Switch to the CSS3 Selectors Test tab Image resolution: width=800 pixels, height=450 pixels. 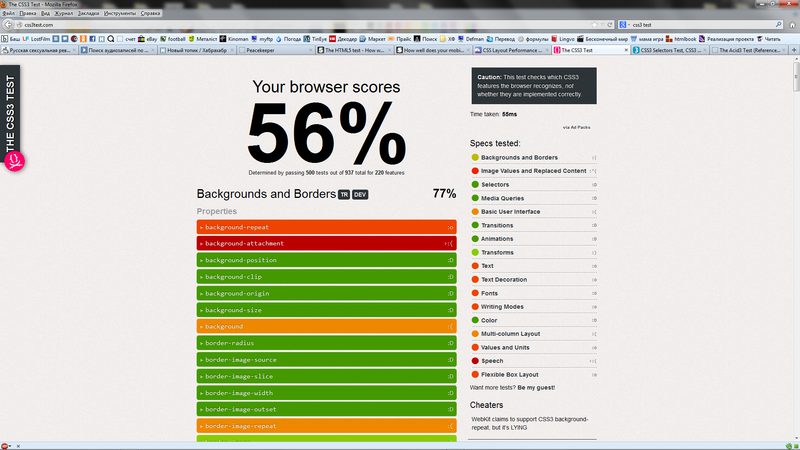point(670,50)
